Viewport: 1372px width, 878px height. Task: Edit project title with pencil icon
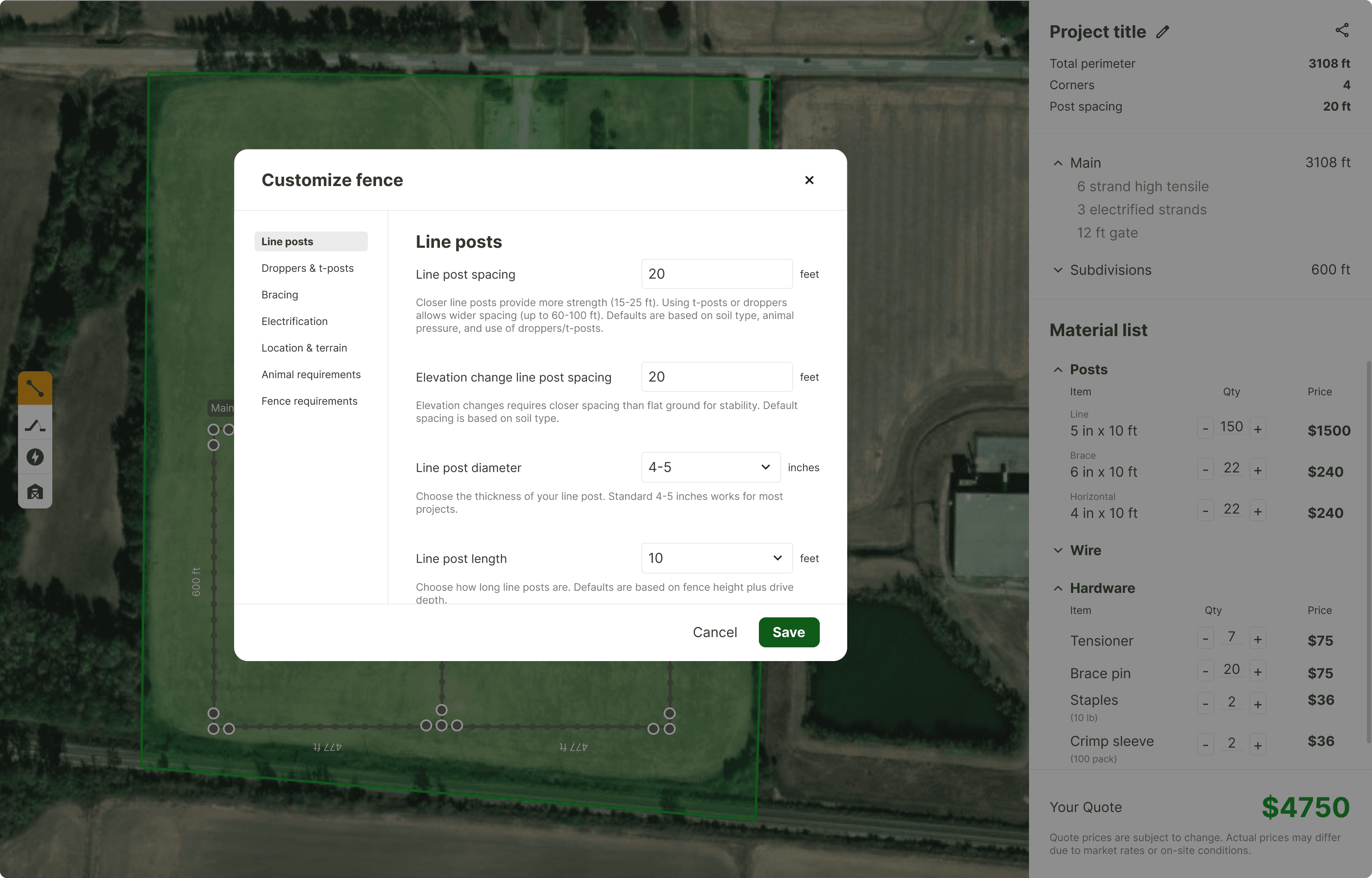(x=1162, y=32)
